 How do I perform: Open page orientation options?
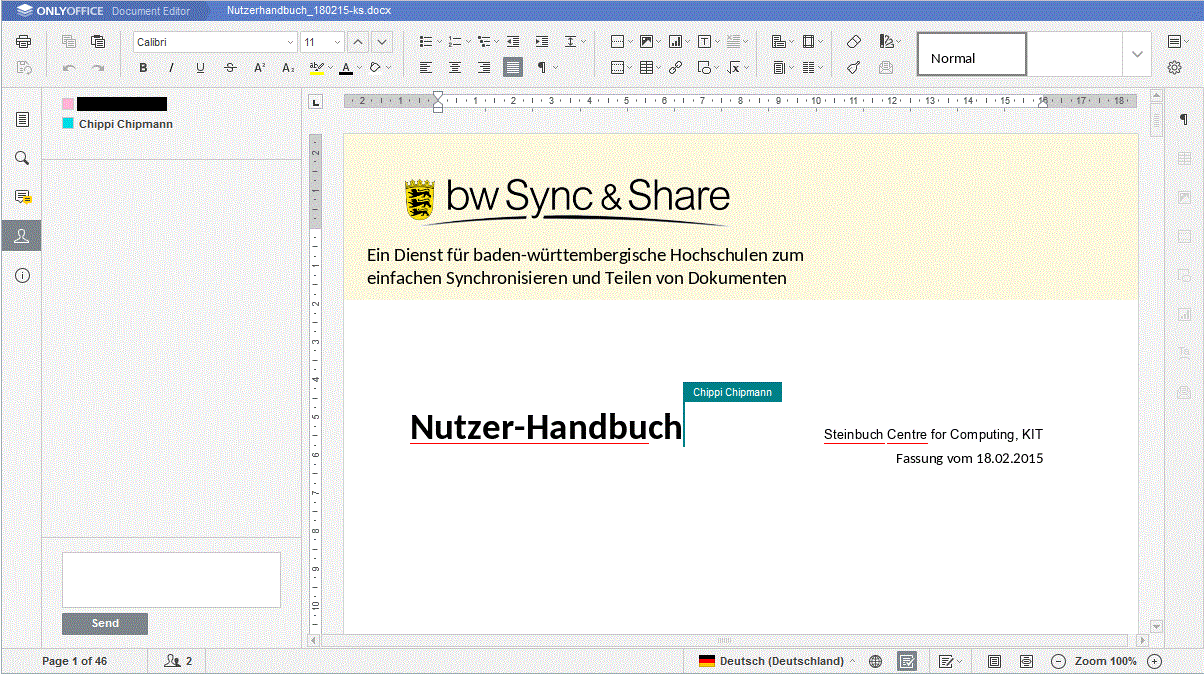782,41
